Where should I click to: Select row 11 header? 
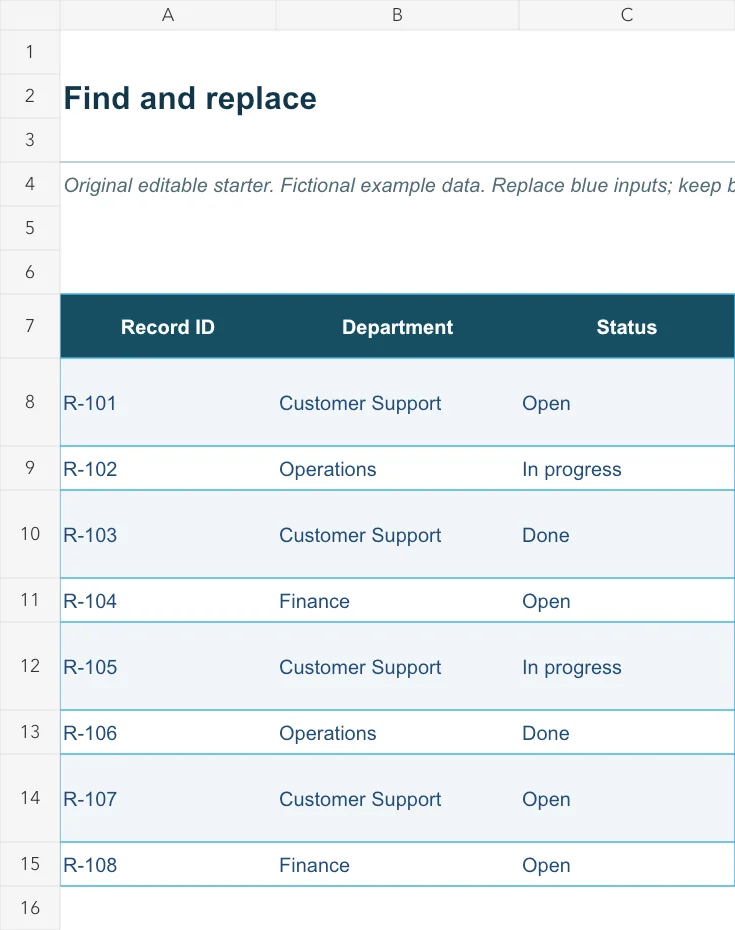click(30, 600)
